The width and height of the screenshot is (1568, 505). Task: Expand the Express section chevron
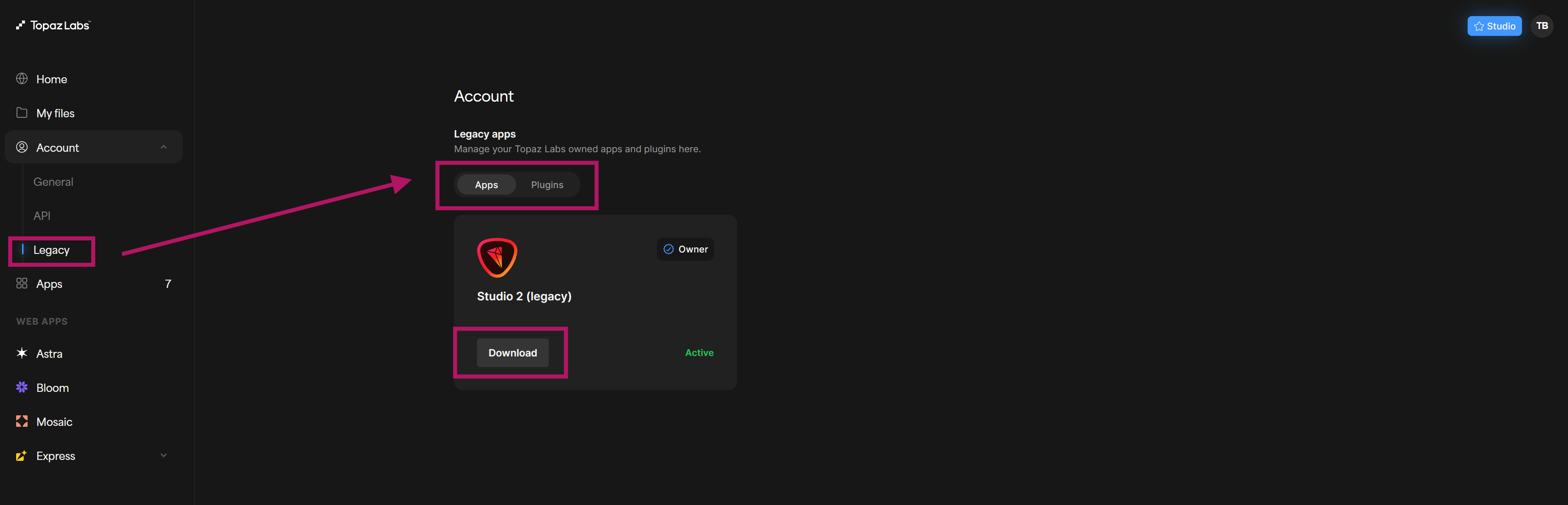(164, 456)
